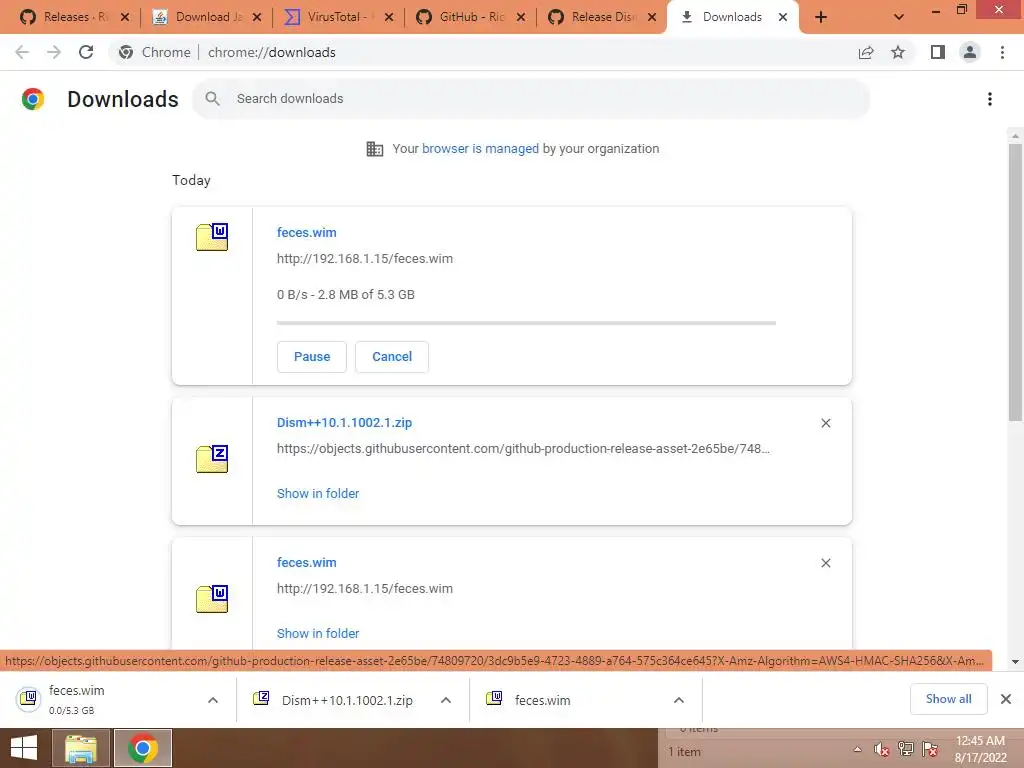Click the file icon of completed feces.wim
Screen dimensions: 1024x768
[212, 599]
